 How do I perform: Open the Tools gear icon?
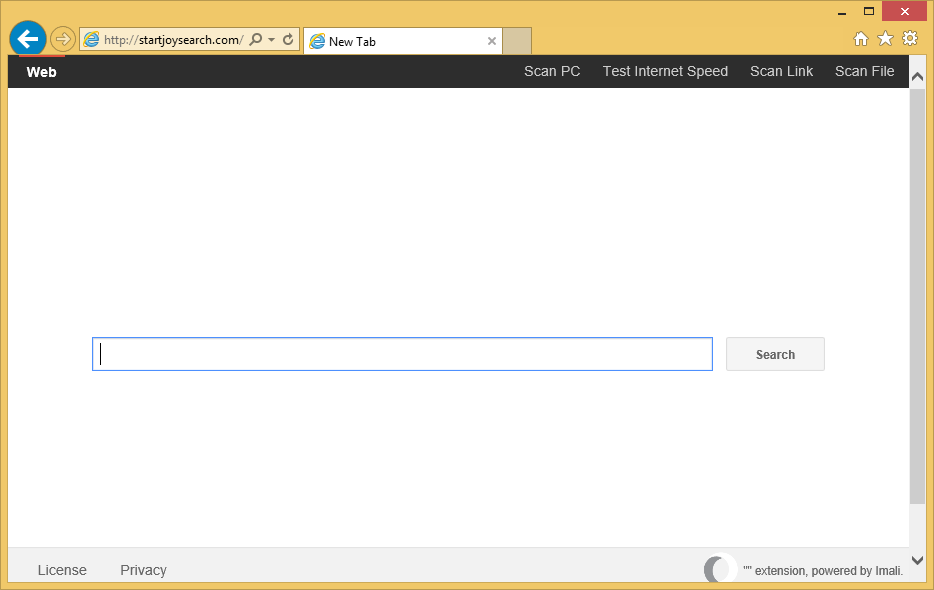(910, 39)
